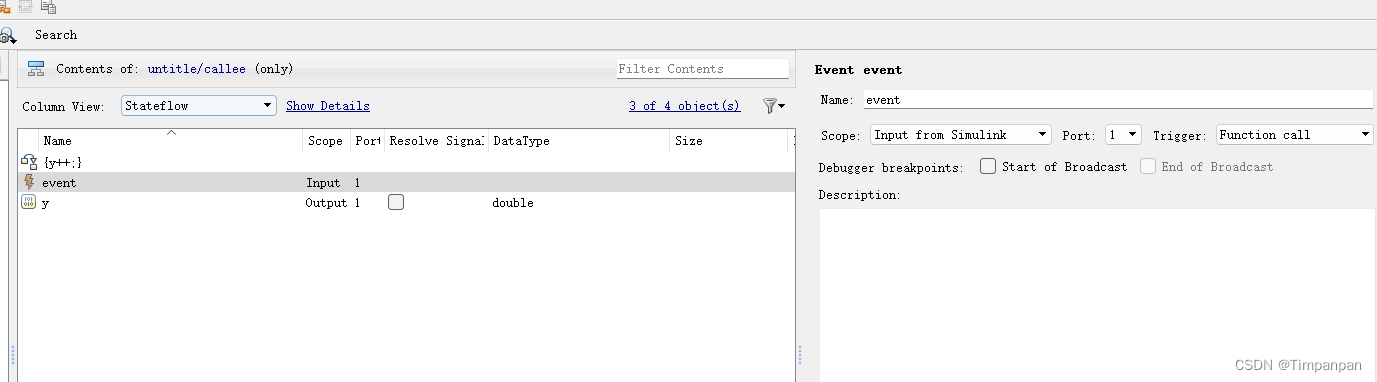The width and height of the screenshot is (1377, 382).
Task: Toggle End of Broadcast breakpoint checkbox
Action: (1148, 167)
